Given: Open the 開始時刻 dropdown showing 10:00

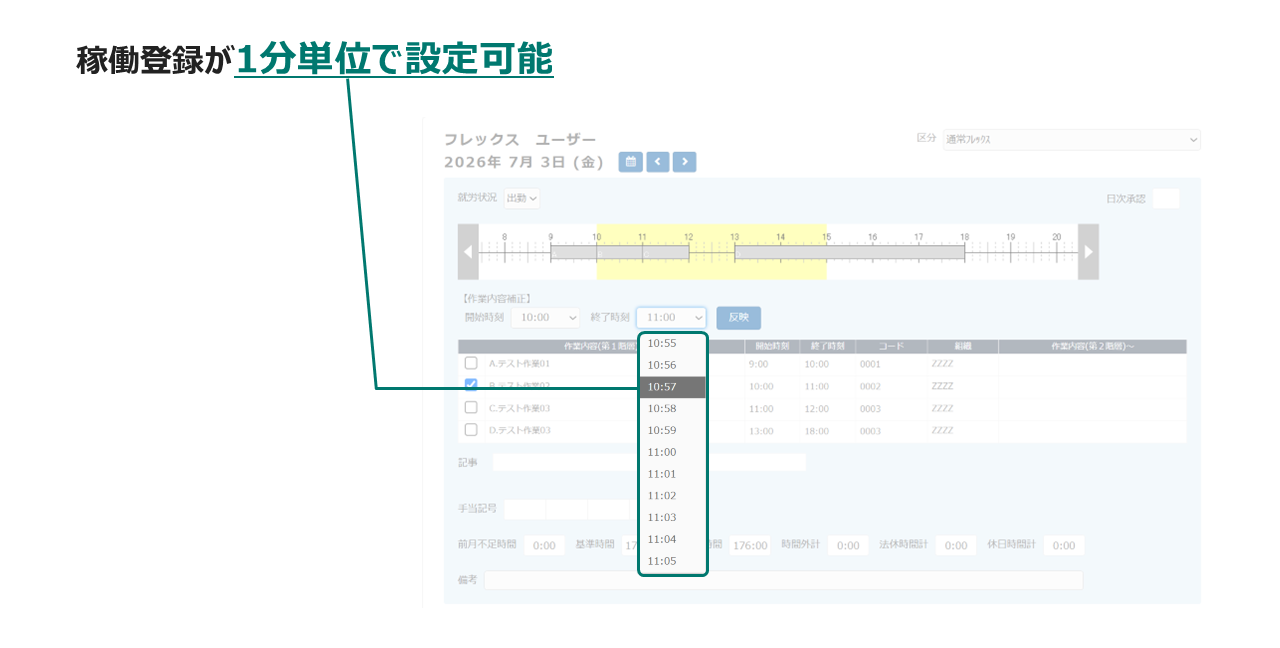Looking at the screenshot, I should coord(545,317).
